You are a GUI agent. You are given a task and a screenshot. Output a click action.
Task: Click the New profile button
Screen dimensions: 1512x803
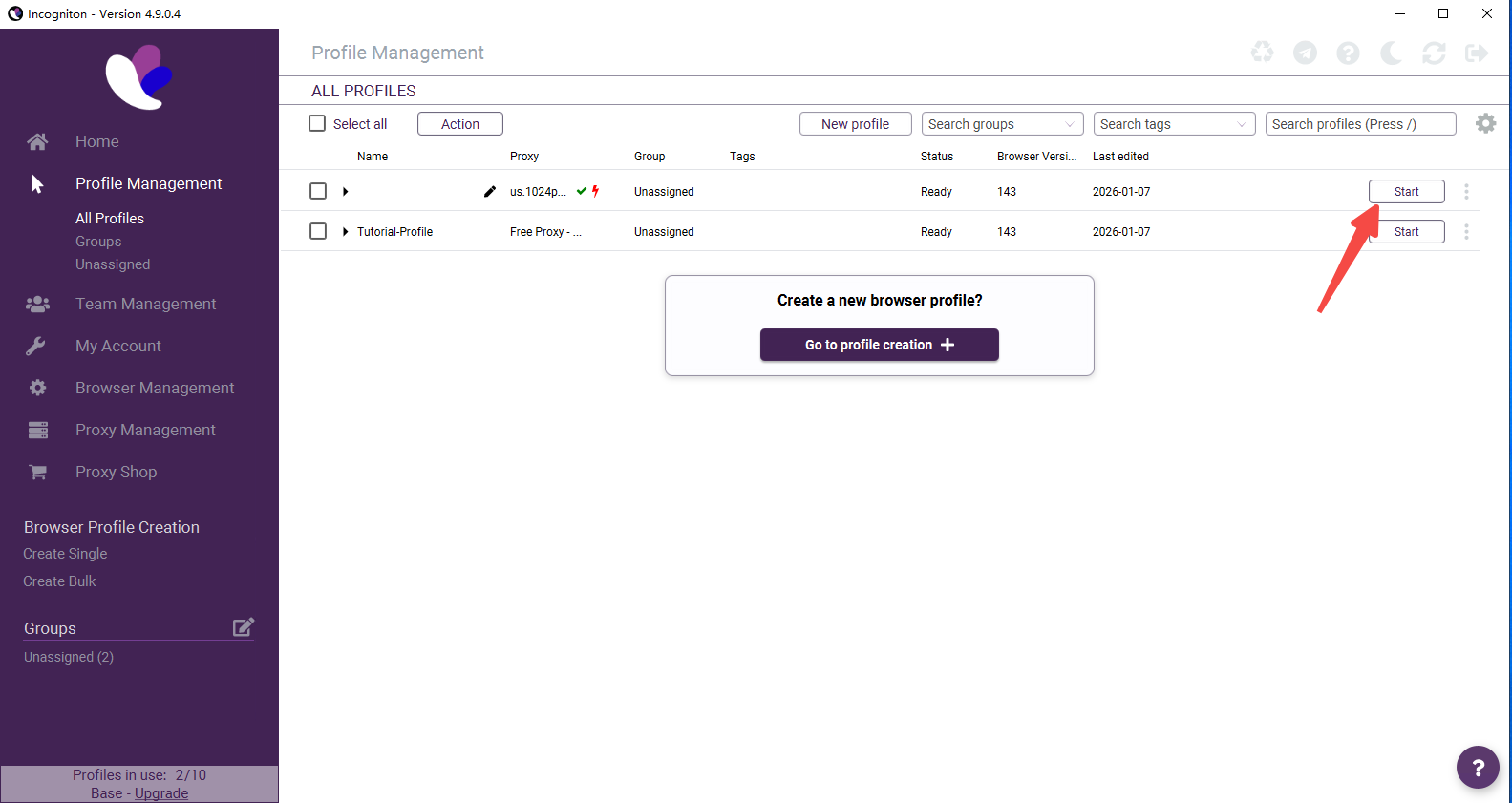(x=855, y=124)
